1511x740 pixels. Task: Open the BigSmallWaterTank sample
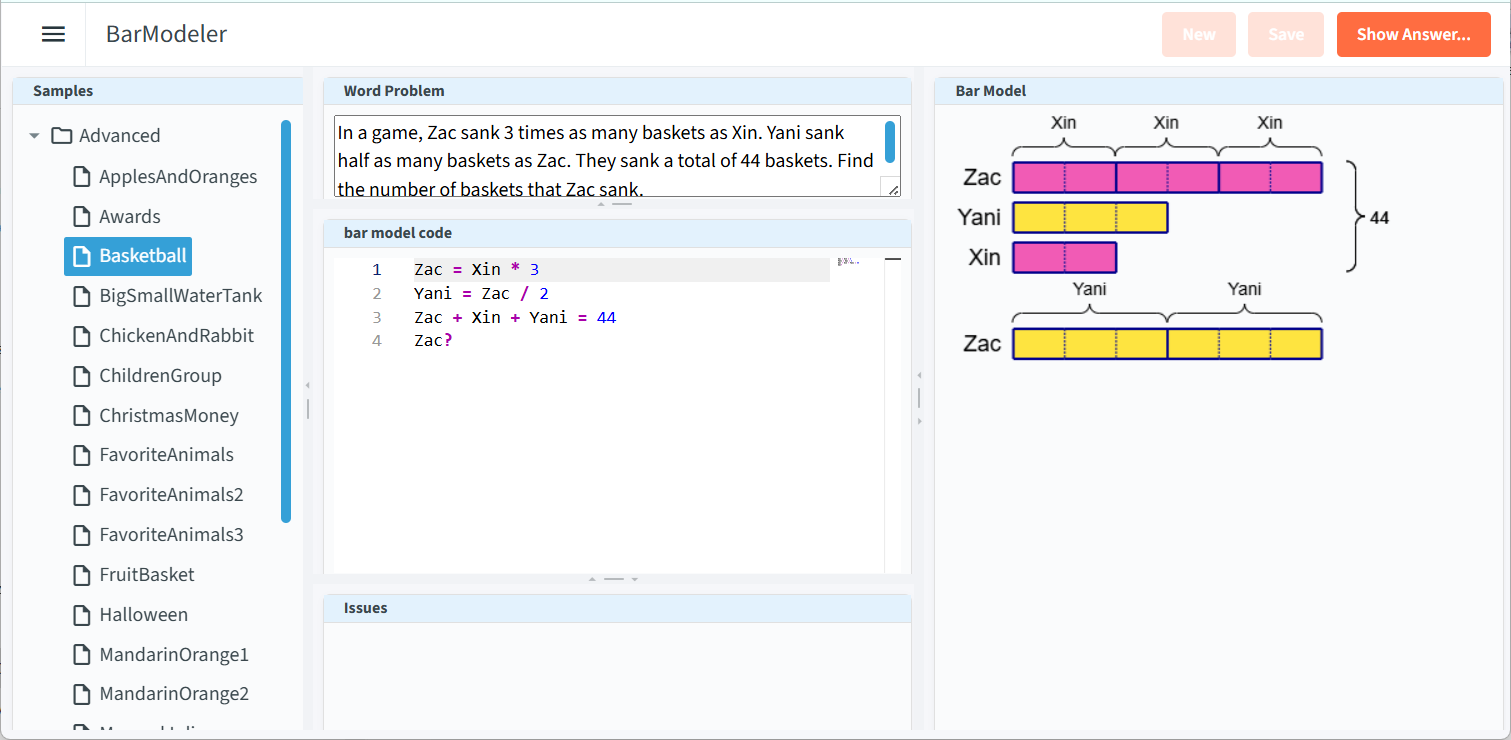coord(180,296)
